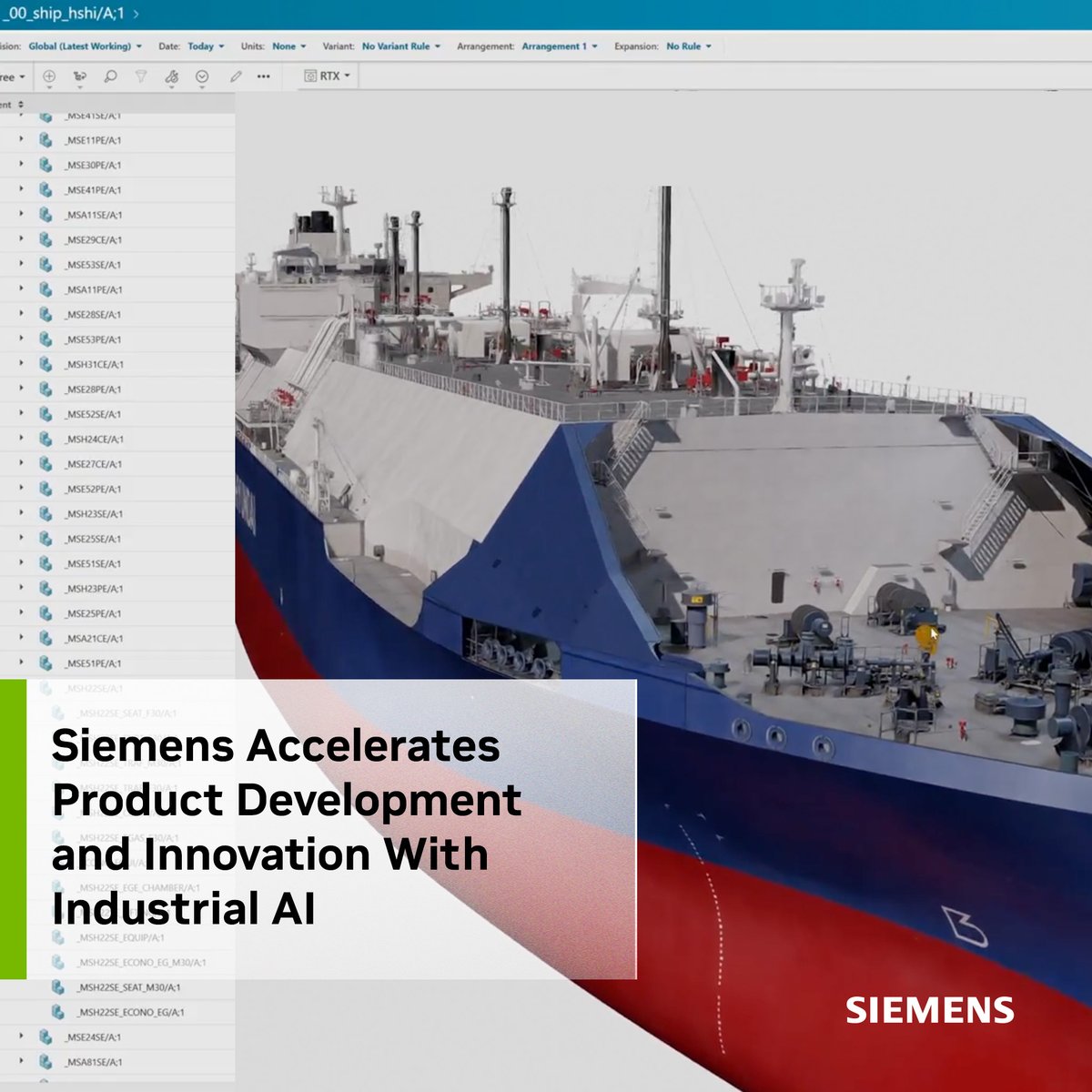Click the assembly icon of _MSE30PE/A;1
This screenshot has height=1092, width=1092.
[x=45, y=165]
